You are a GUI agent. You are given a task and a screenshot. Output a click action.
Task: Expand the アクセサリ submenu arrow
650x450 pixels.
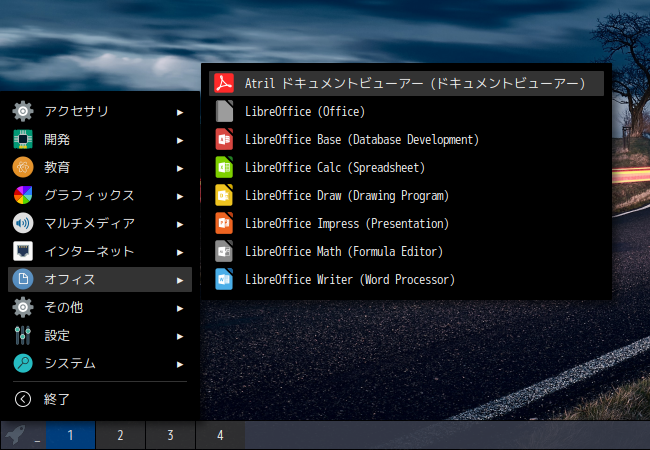(x=179, y=112)
